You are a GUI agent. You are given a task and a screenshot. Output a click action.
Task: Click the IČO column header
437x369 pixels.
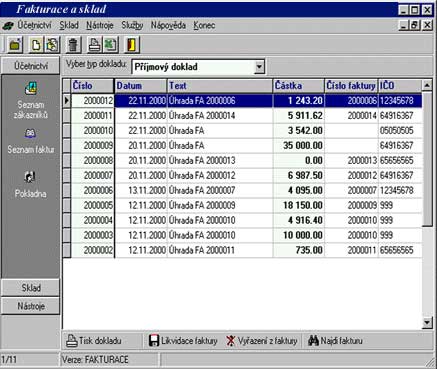click(400, 86)
